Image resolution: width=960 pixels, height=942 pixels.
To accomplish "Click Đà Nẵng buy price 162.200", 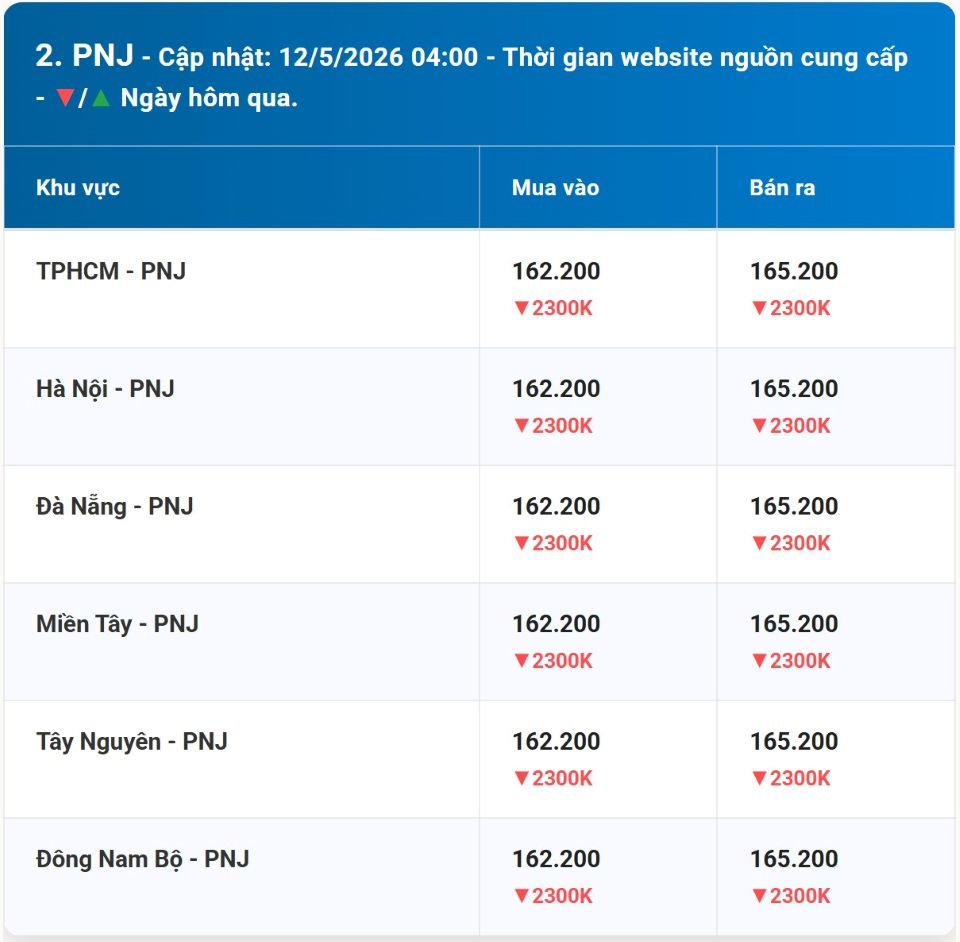I will [556, 506].
